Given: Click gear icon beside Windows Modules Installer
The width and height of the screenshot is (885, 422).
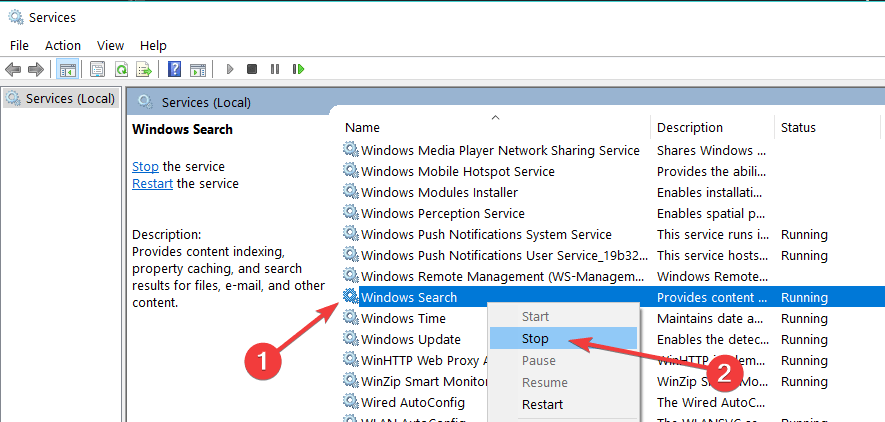Looking at the screenshot, I should coord(351,192).
